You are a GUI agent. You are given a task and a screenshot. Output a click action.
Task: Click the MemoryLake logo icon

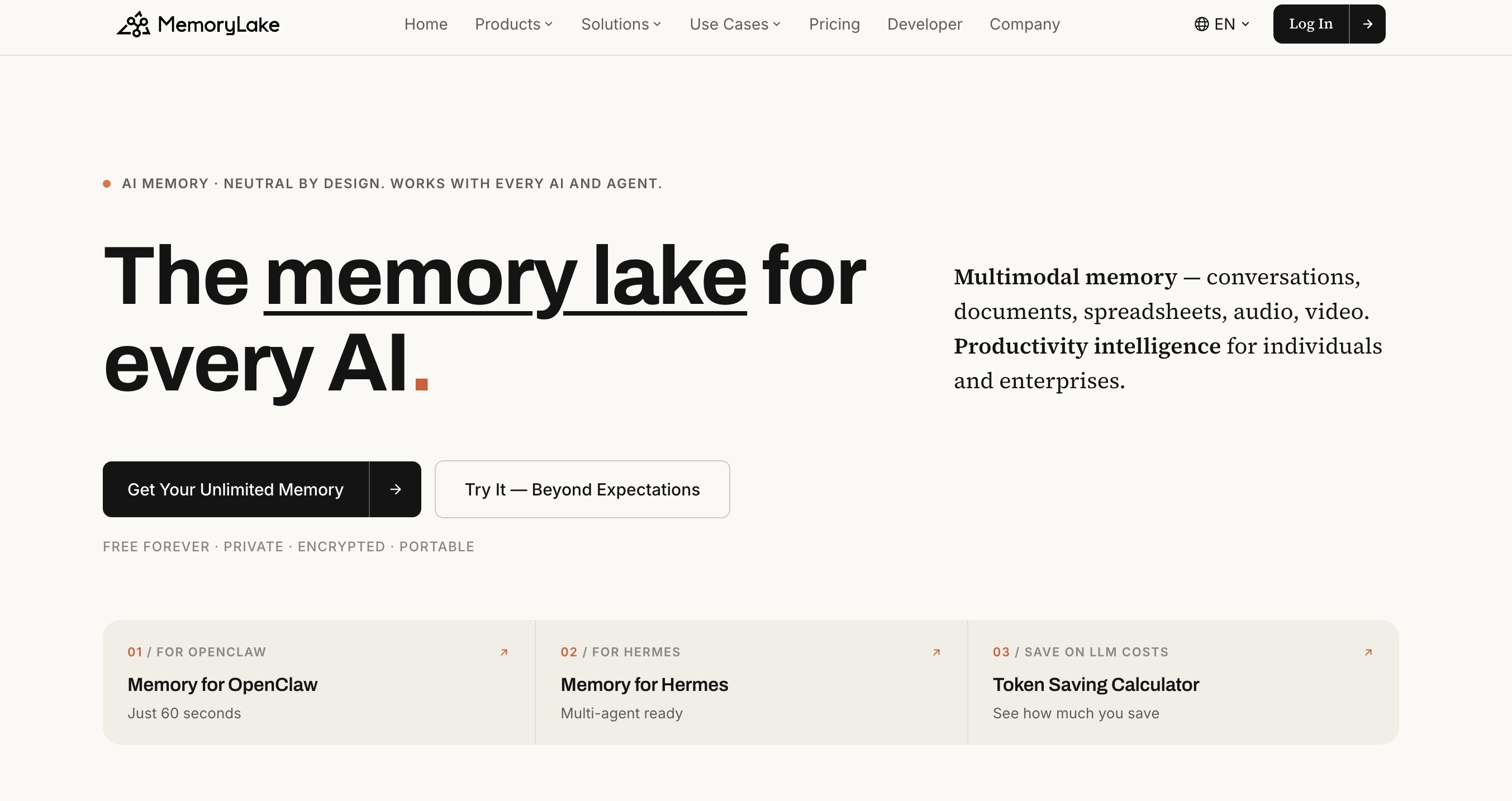pos(133,24)
